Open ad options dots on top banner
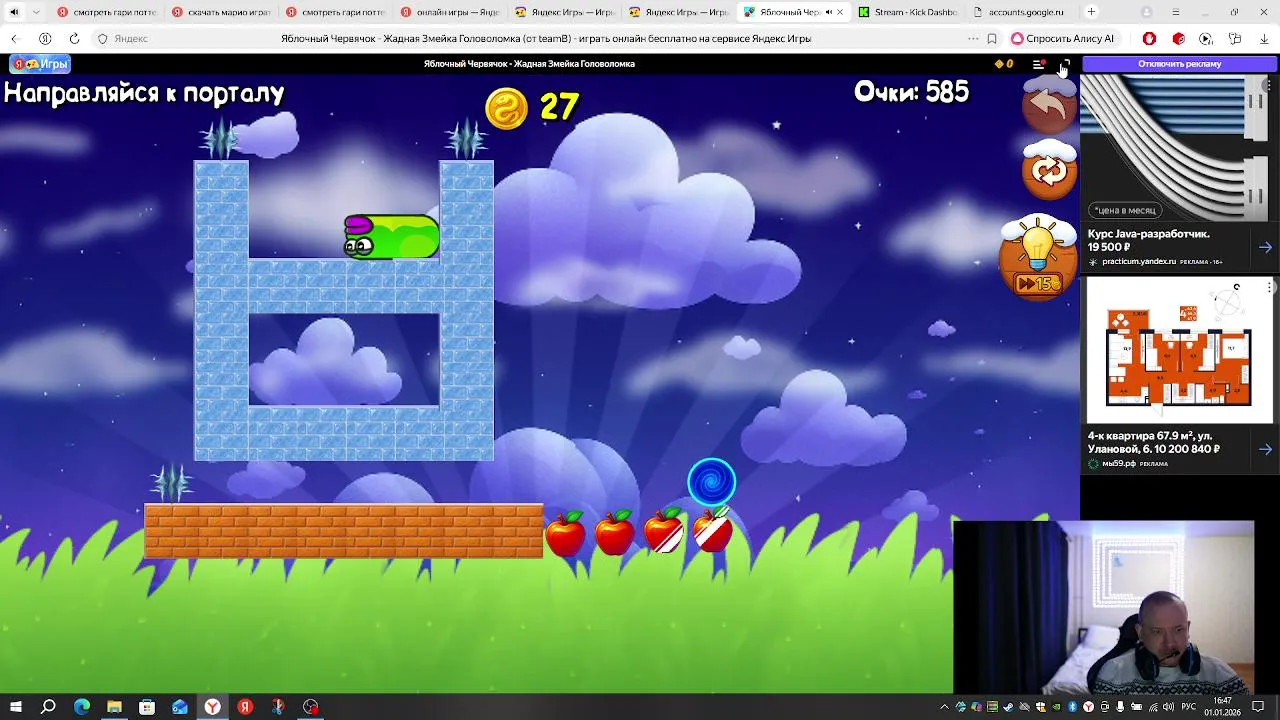1280x720 pixels. coord(1271,86)
